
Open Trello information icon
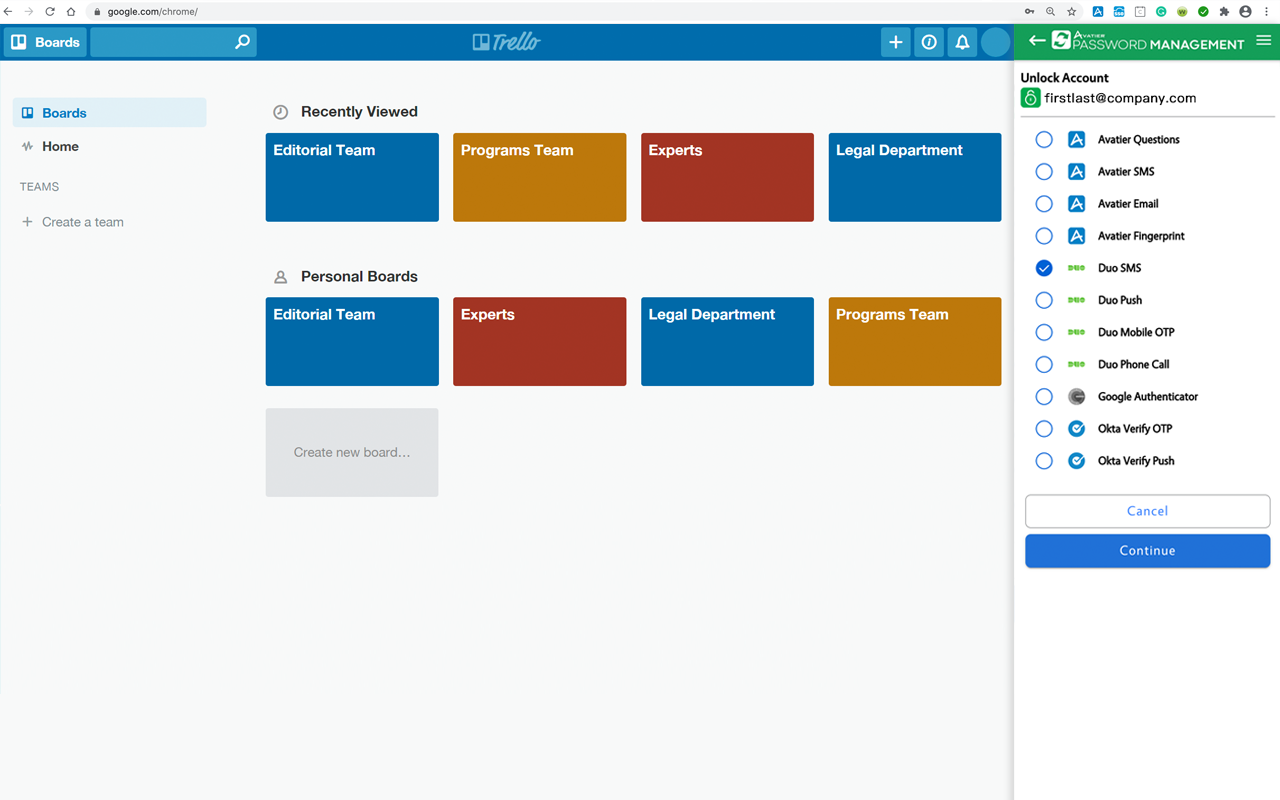tap(929, 42)
